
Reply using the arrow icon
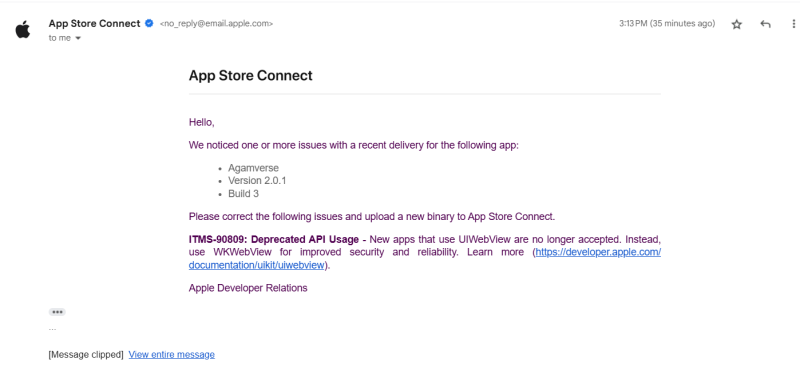(765, 24)
